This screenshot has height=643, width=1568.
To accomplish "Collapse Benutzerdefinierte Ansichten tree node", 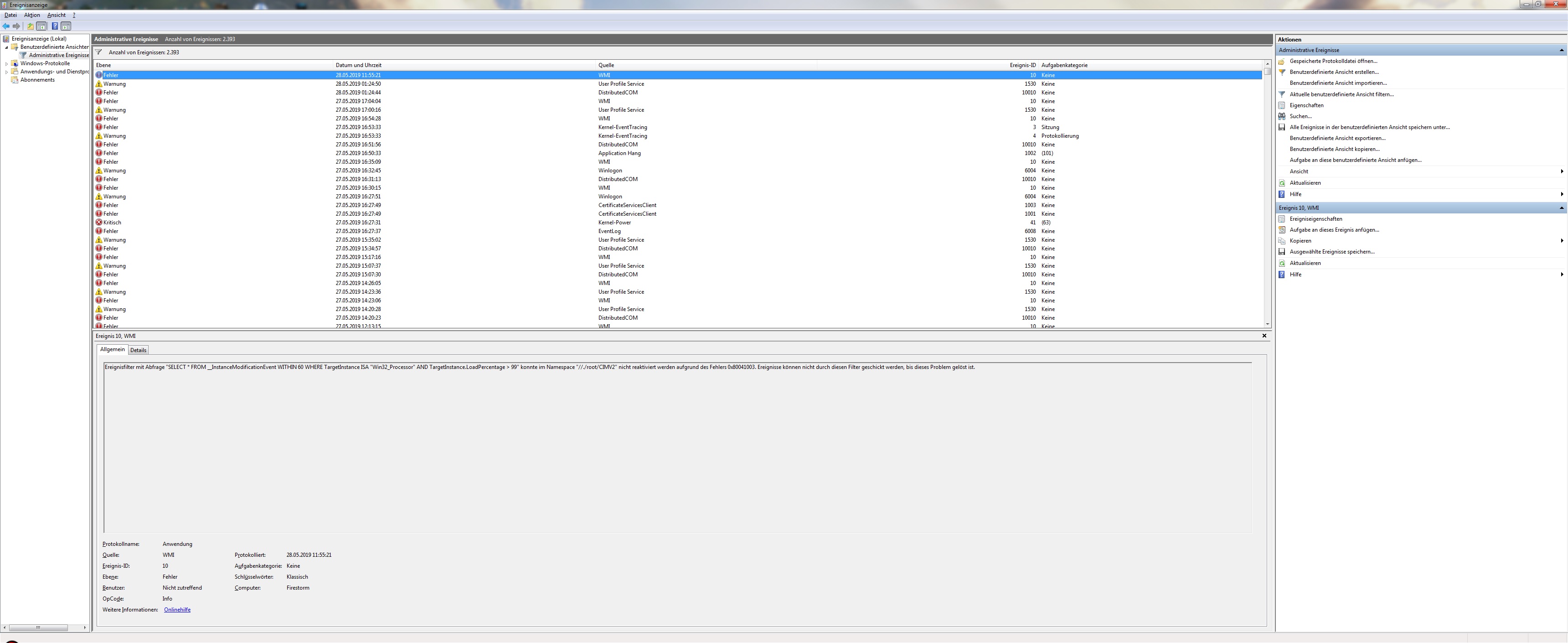I will 7,47.
